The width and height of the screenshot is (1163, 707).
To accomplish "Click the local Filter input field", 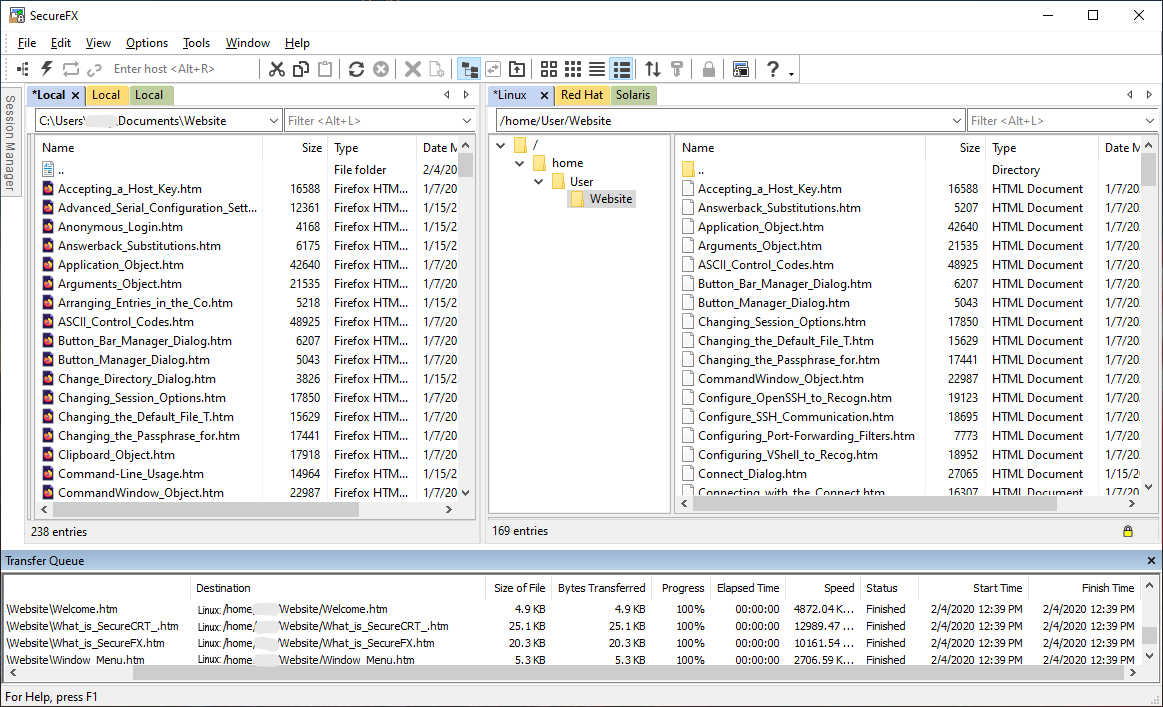I will tap(372, 121).
